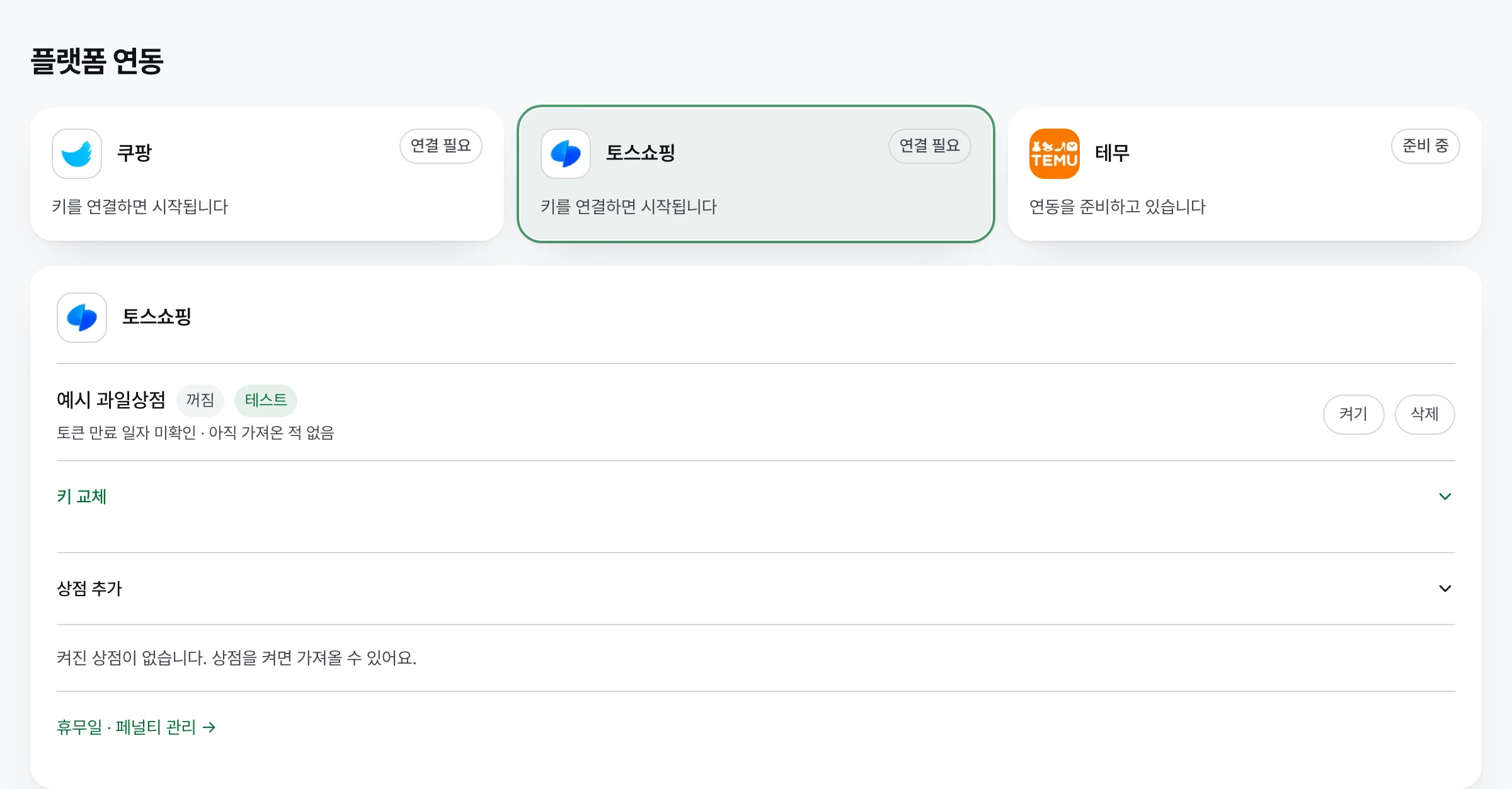
Task: Click the 쿠팡 bird logo icon
Action: tap(77, 154)
